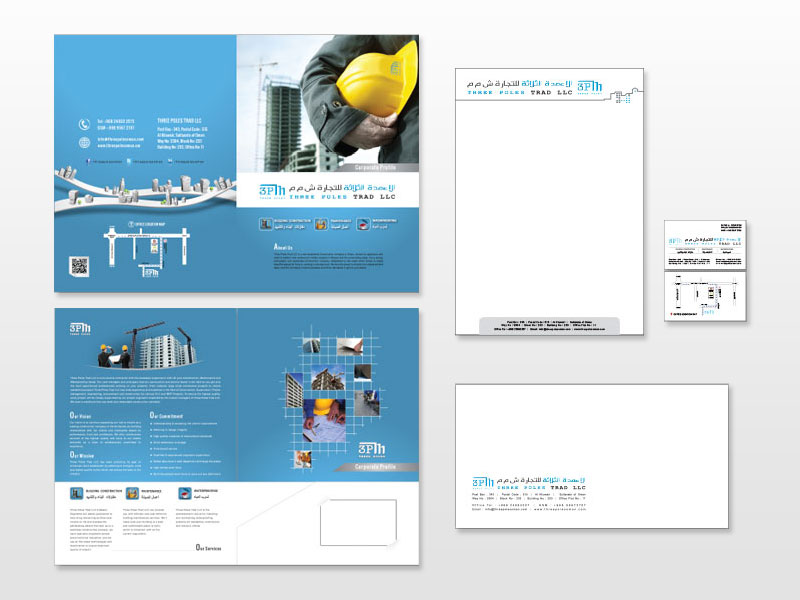Click the letterhead footer address bar
Image resolution: width=800 pixels, height=600 pixels.
549,326
